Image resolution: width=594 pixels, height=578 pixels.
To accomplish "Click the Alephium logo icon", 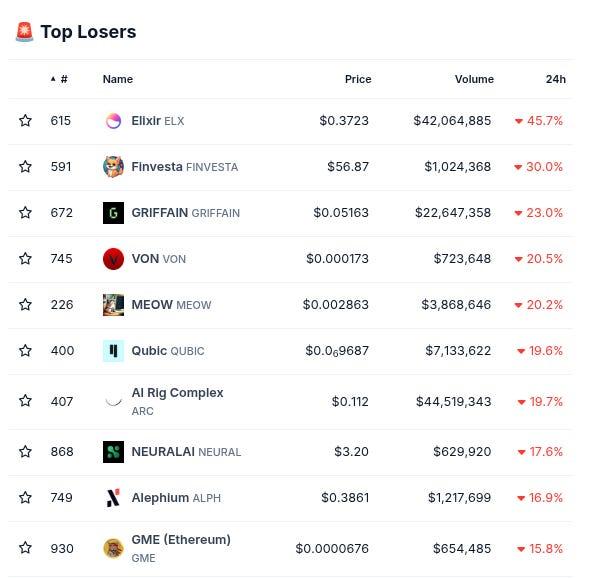I will [x=113, y=498].
